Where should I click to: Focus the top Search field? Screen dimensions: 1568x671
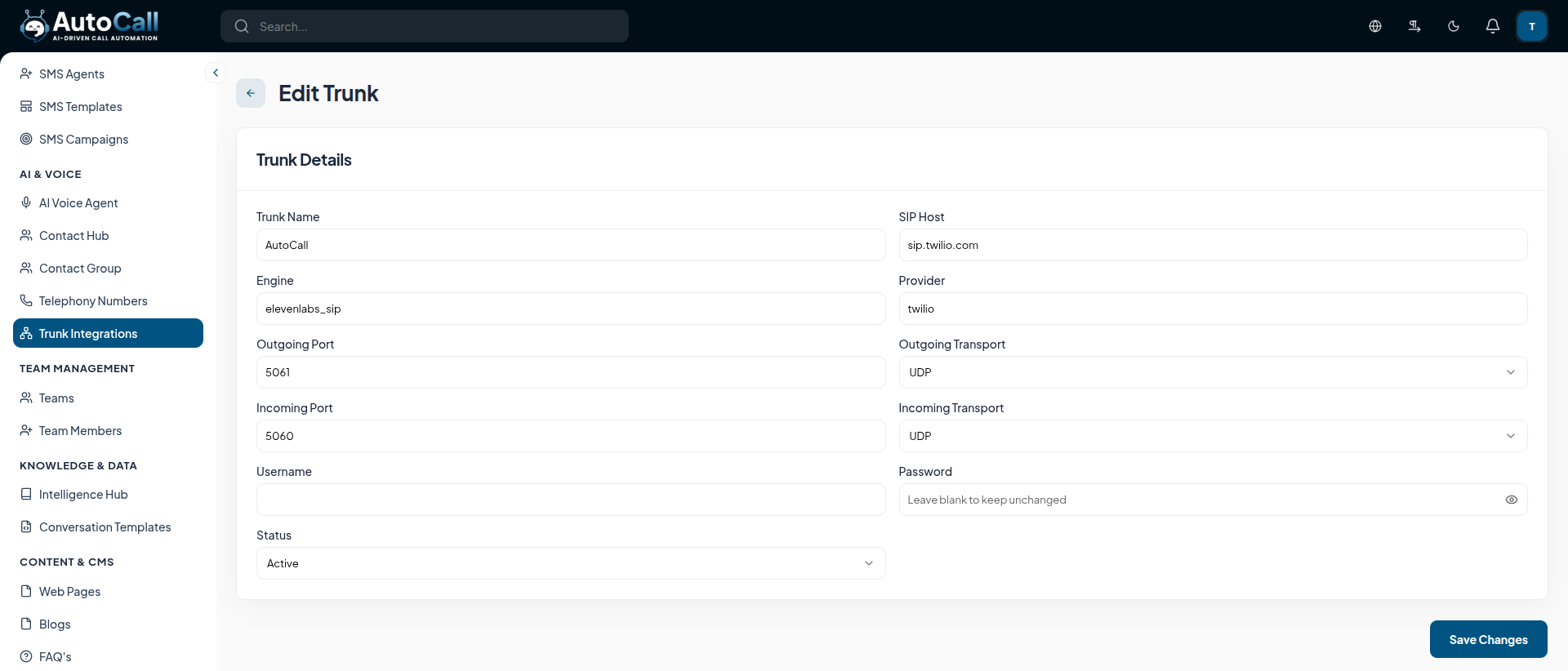click(x=425, y=26)
